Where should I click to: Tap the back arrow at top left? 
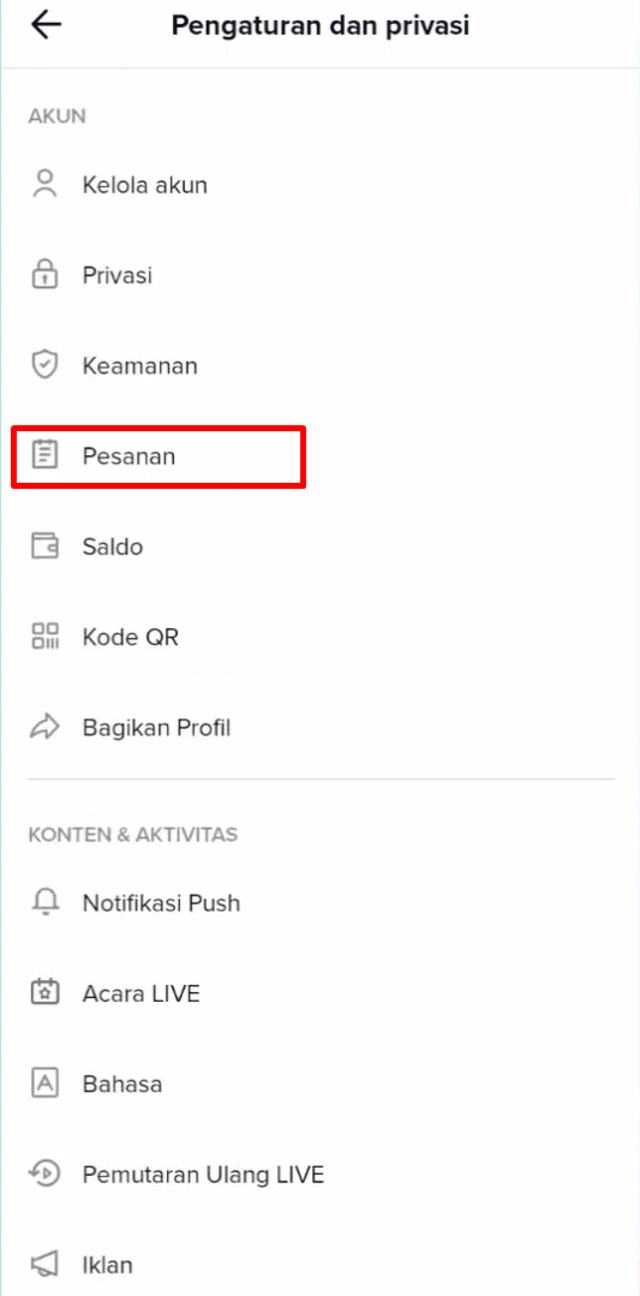[x=46, y=25]
